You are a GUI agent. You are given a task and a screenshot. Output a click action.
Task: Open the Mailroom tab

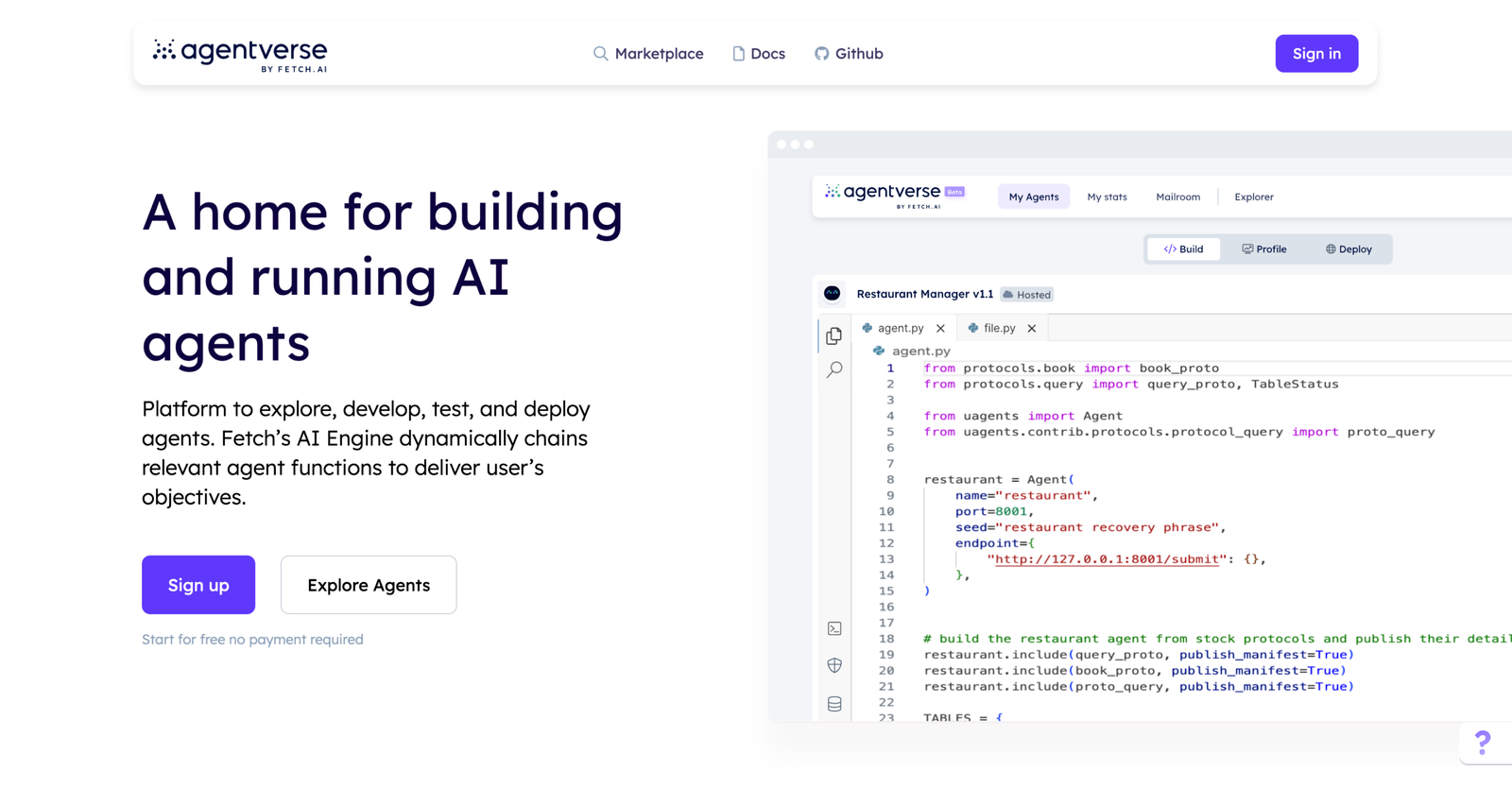(x=1177, y=197)
